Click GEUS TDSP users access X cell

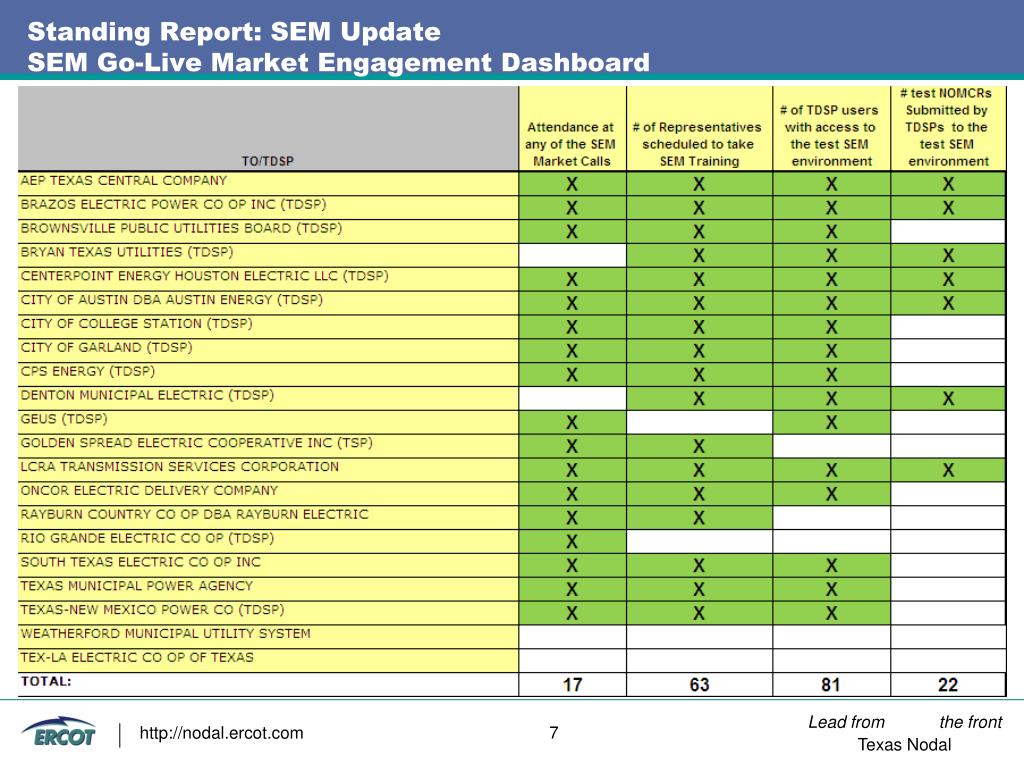click(831, 423)
